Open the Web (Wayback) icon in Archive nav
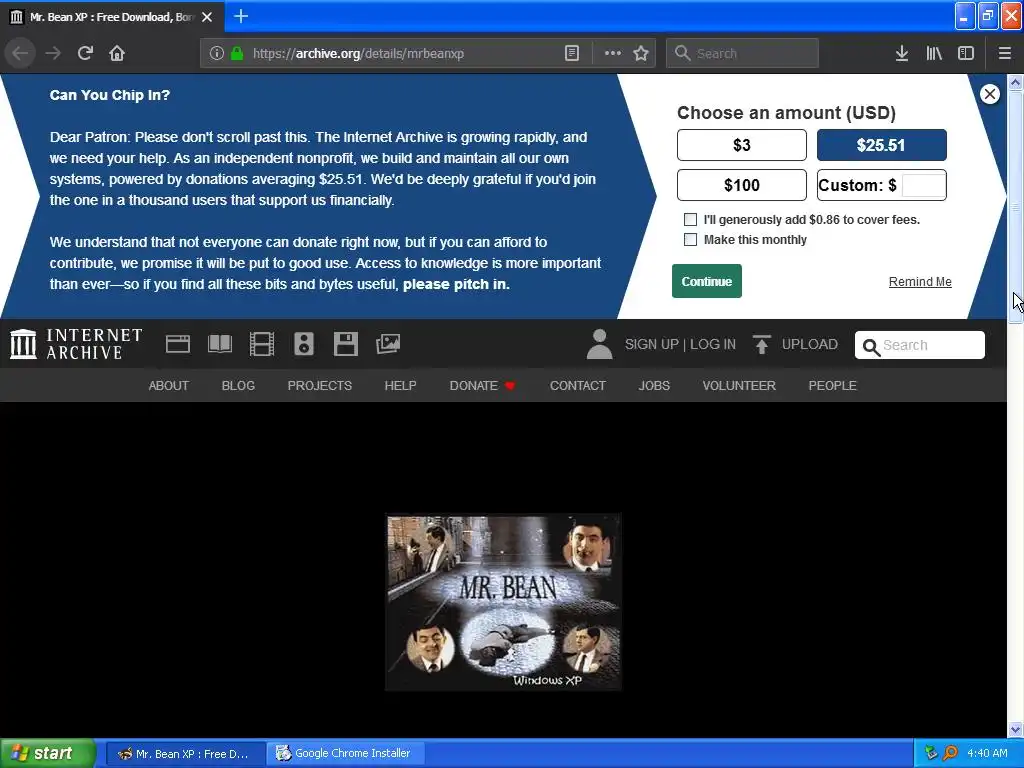Screen dimensions: 1024x768 [x=178, y=344]
